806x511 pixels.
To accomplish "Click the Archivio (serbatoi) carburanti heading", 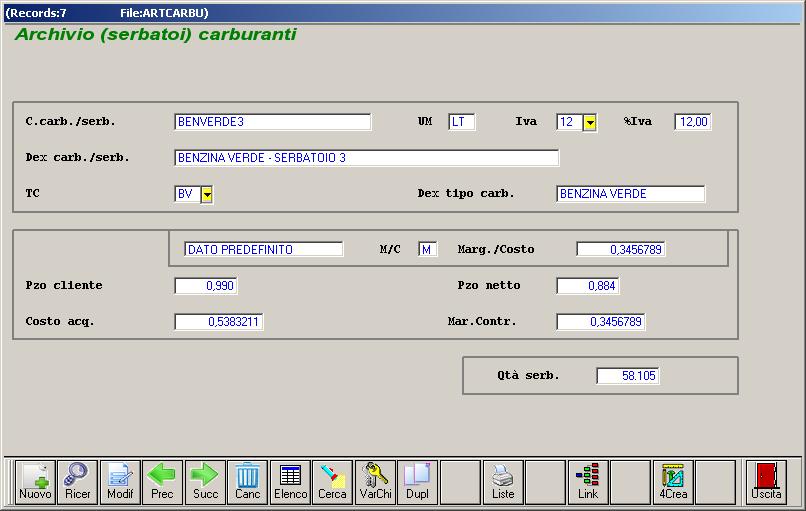I will coord(156,34).
